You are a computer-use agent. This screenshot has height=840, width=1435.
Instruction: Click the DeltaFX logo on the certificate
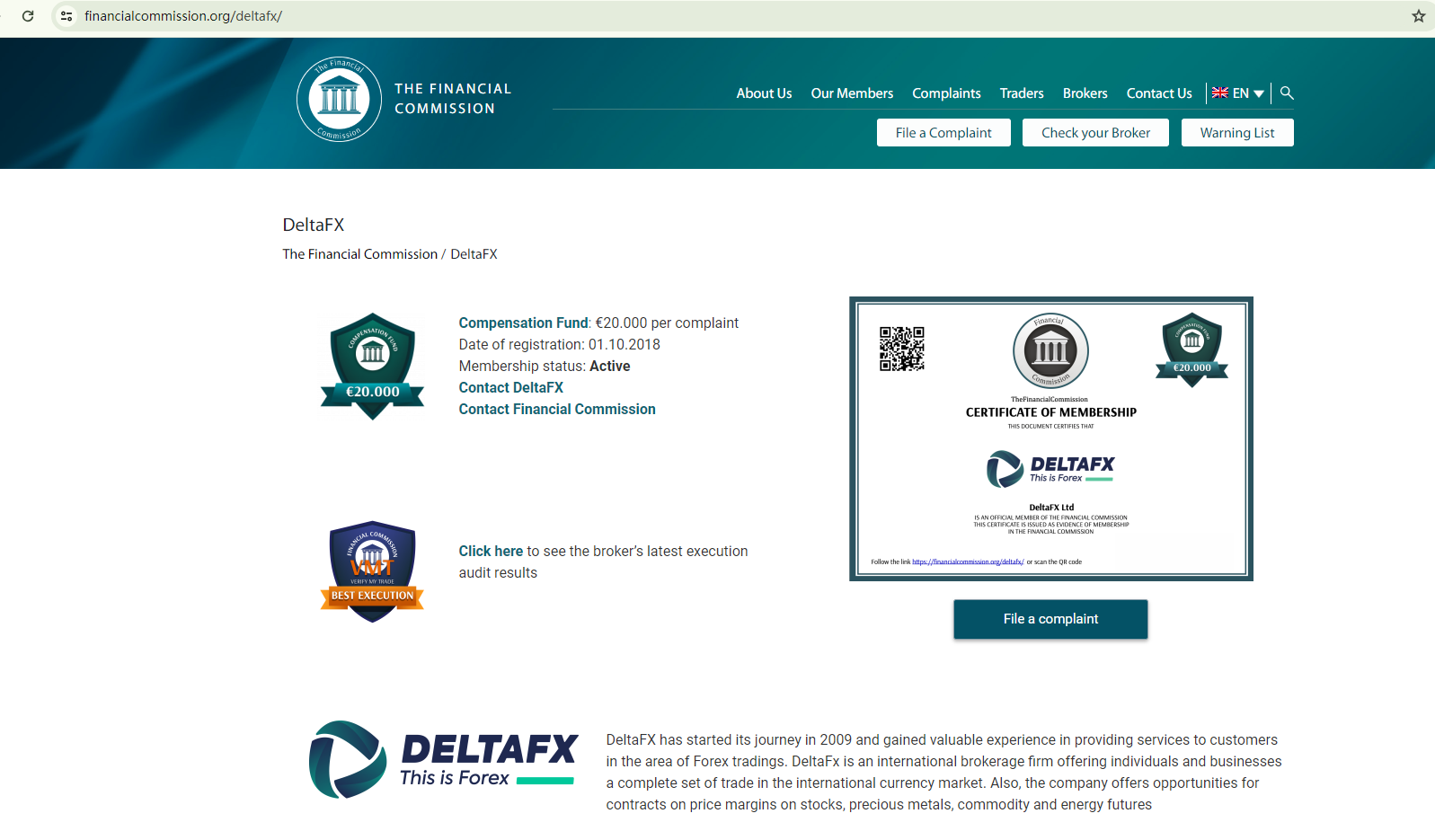pyautogui.click(x=1050, y=468)
